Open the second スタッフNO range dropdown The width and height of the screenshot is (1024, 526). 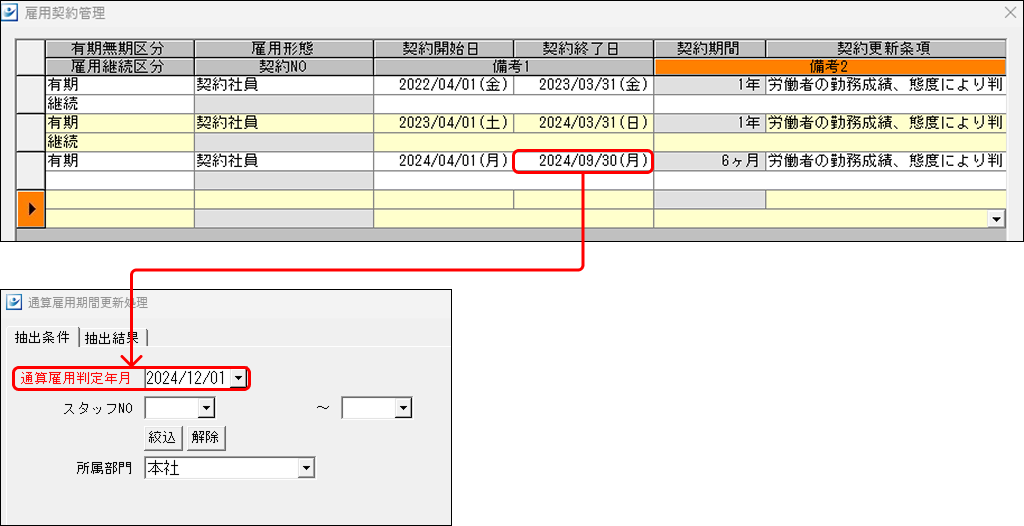tap(404, 409)
